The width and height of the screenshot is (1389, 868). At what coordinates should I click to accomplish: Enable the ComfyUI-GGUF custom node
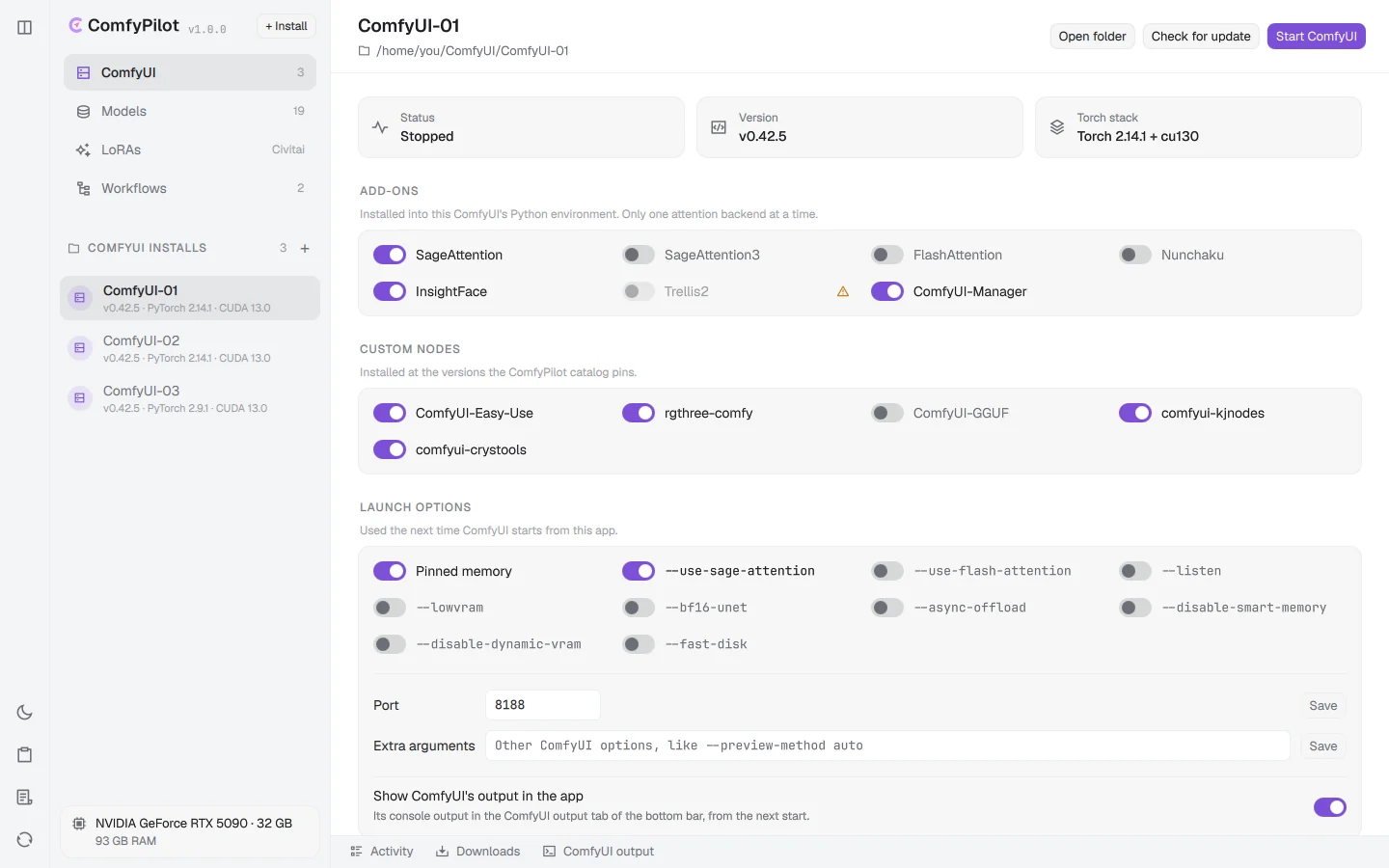tap(887, 413)
